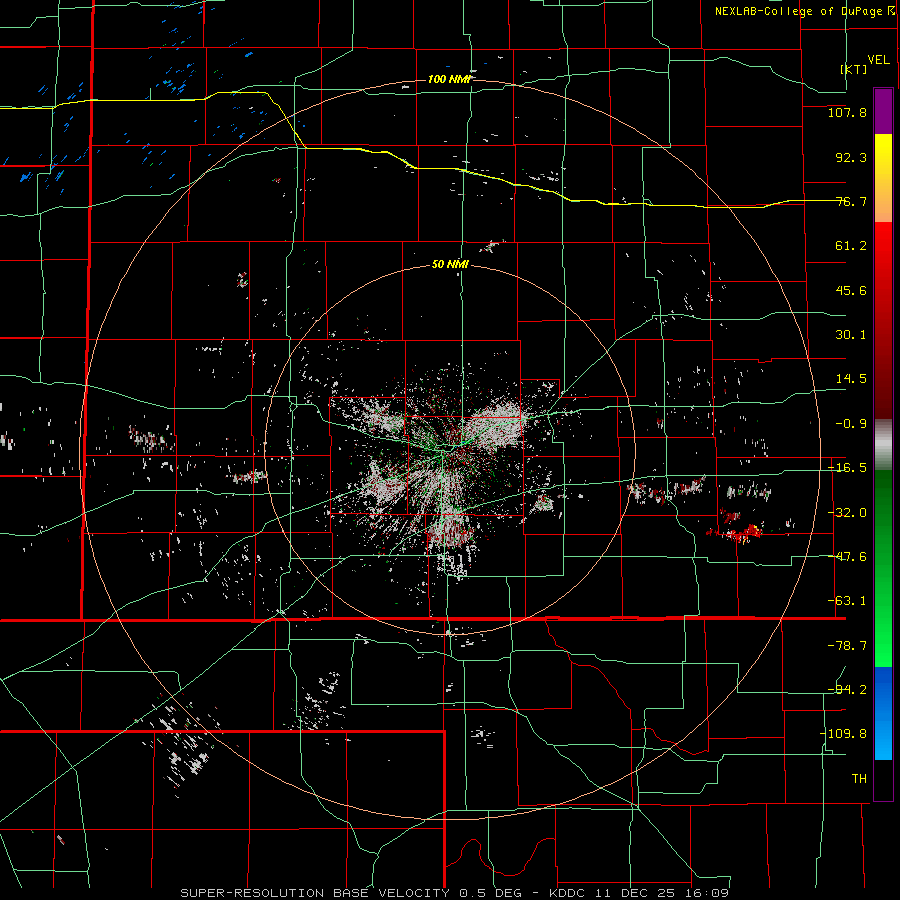Screen dimensions: 900x900
Task: Click the 14.5 velocity scale value
Action: tap(851, 379)
